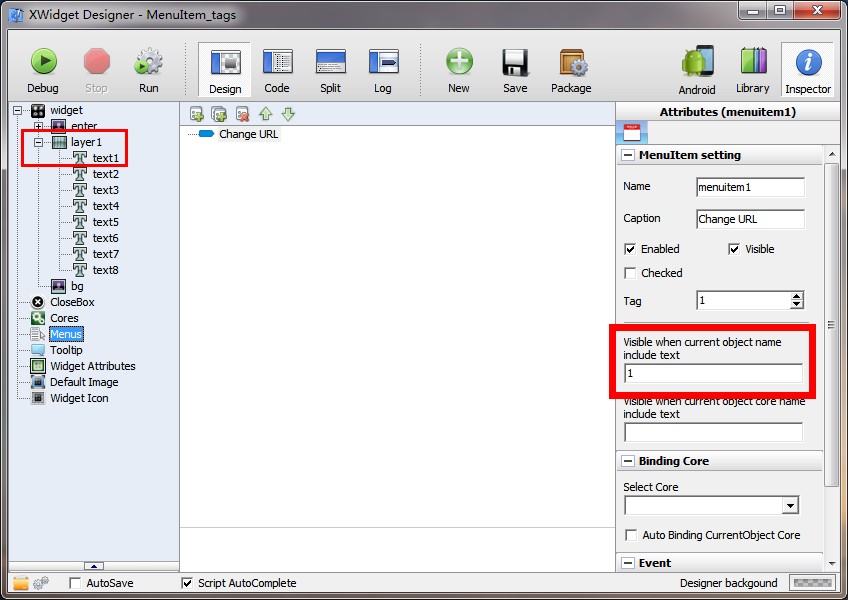Select text2 in the tree

tap(105, 174)
